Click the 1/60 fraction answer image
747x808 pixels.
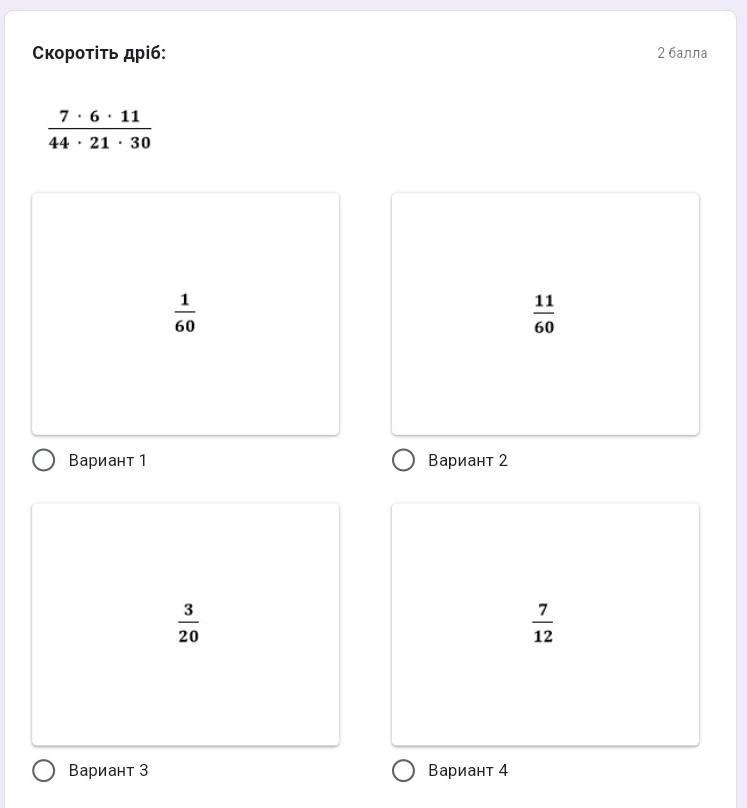[185, 314]
